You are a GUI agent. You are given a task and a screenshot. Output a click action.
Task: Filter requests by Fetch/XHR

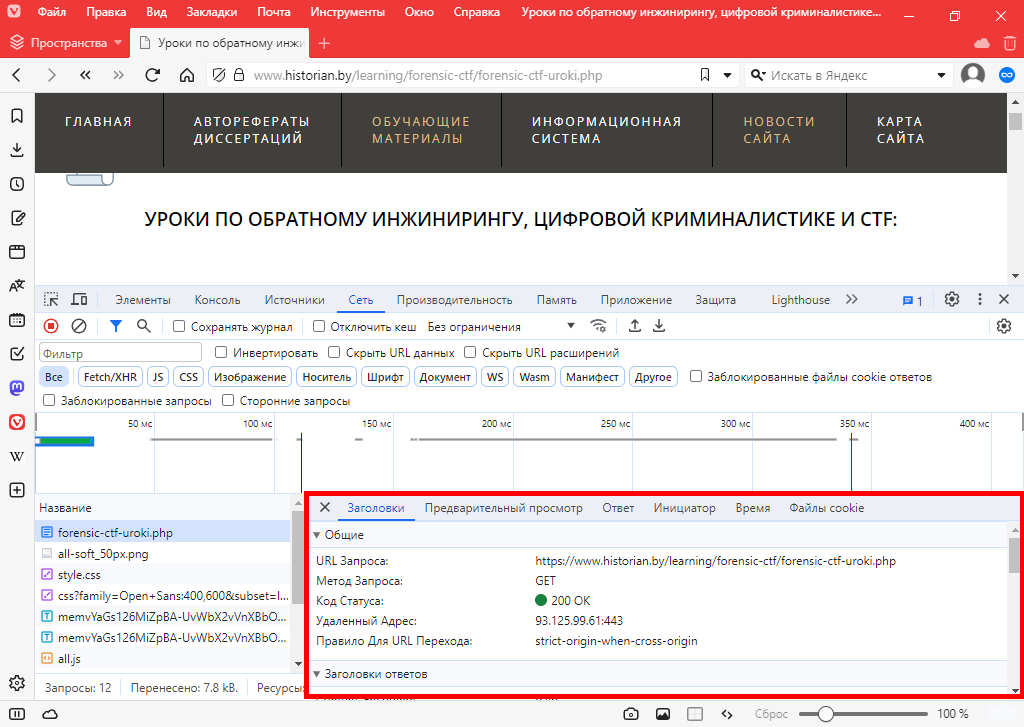(110, 377)
